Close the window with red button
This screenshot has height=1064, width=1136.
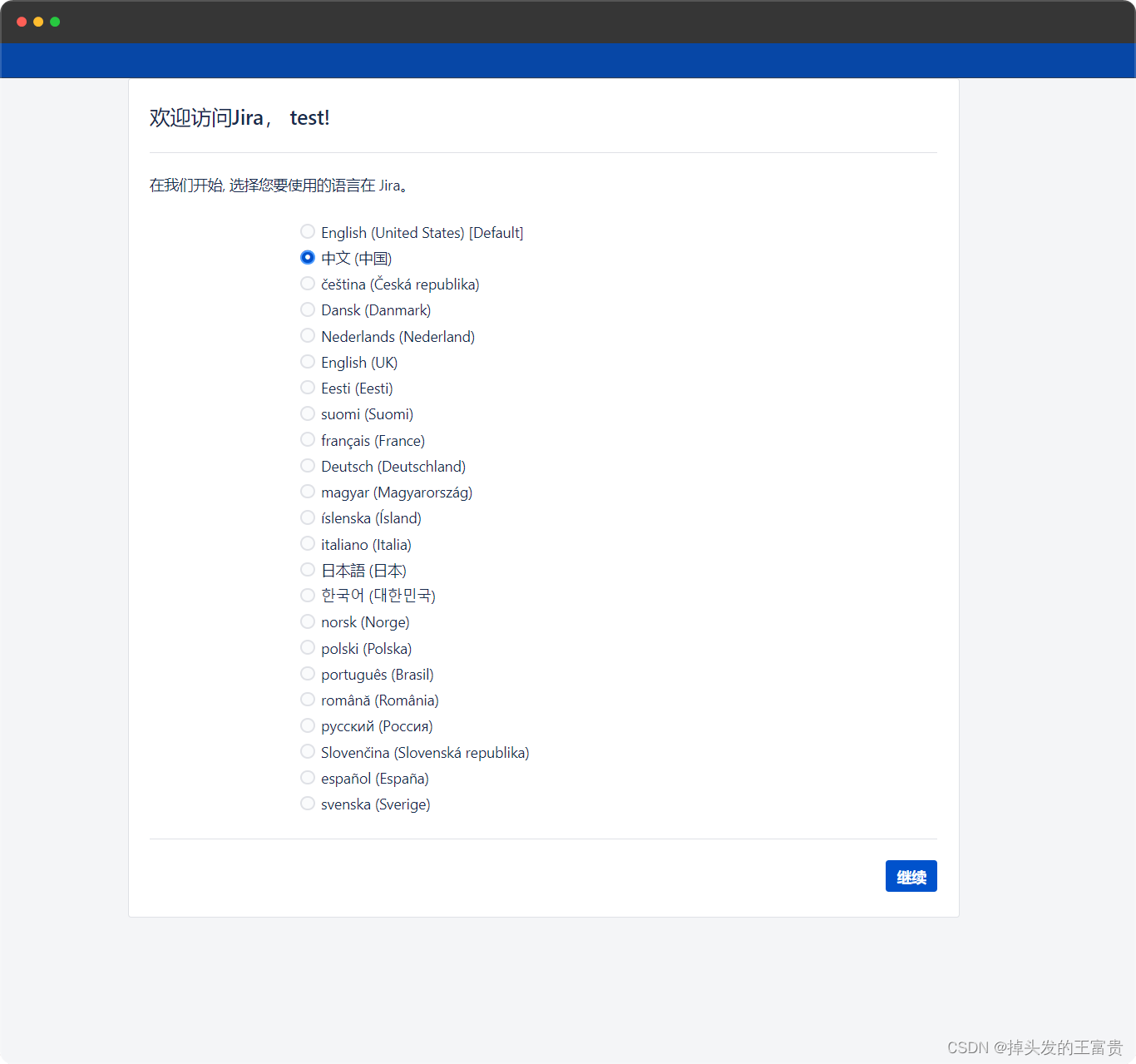(x=22, y=22)
